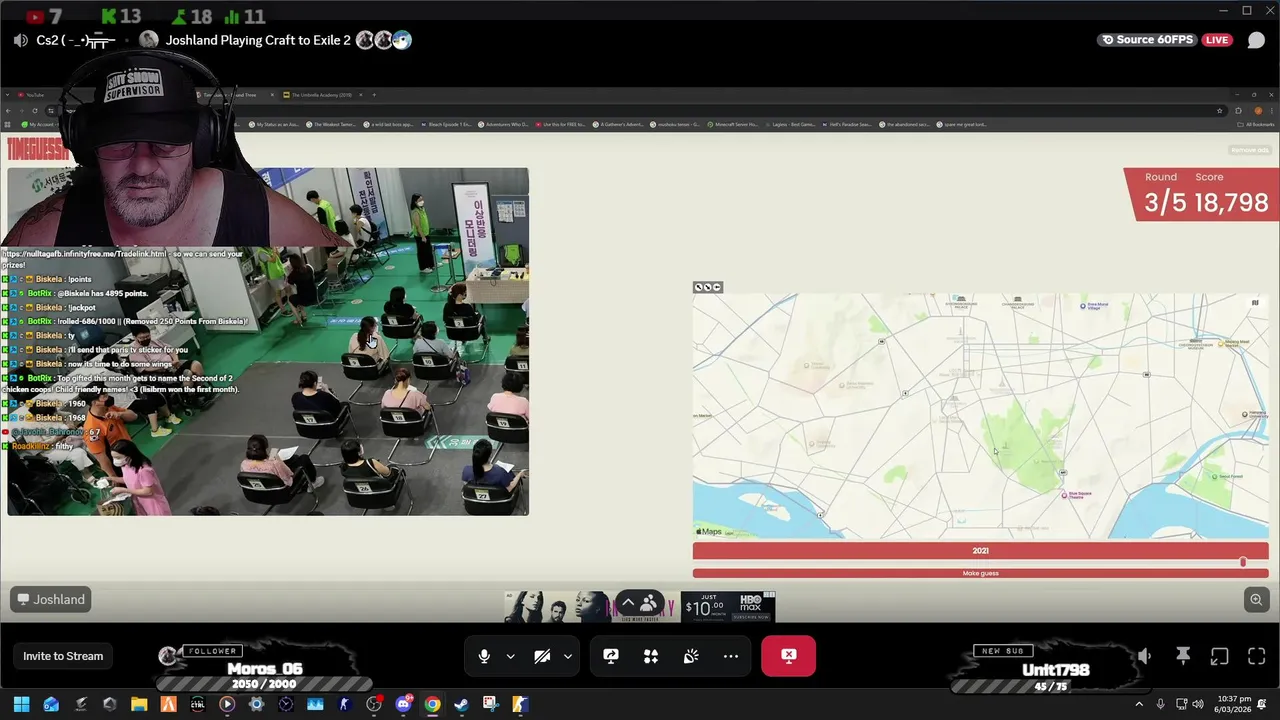Open microphone input options arrow
Viewport: 1280px width, 720px height.
(x=510, y=656)
